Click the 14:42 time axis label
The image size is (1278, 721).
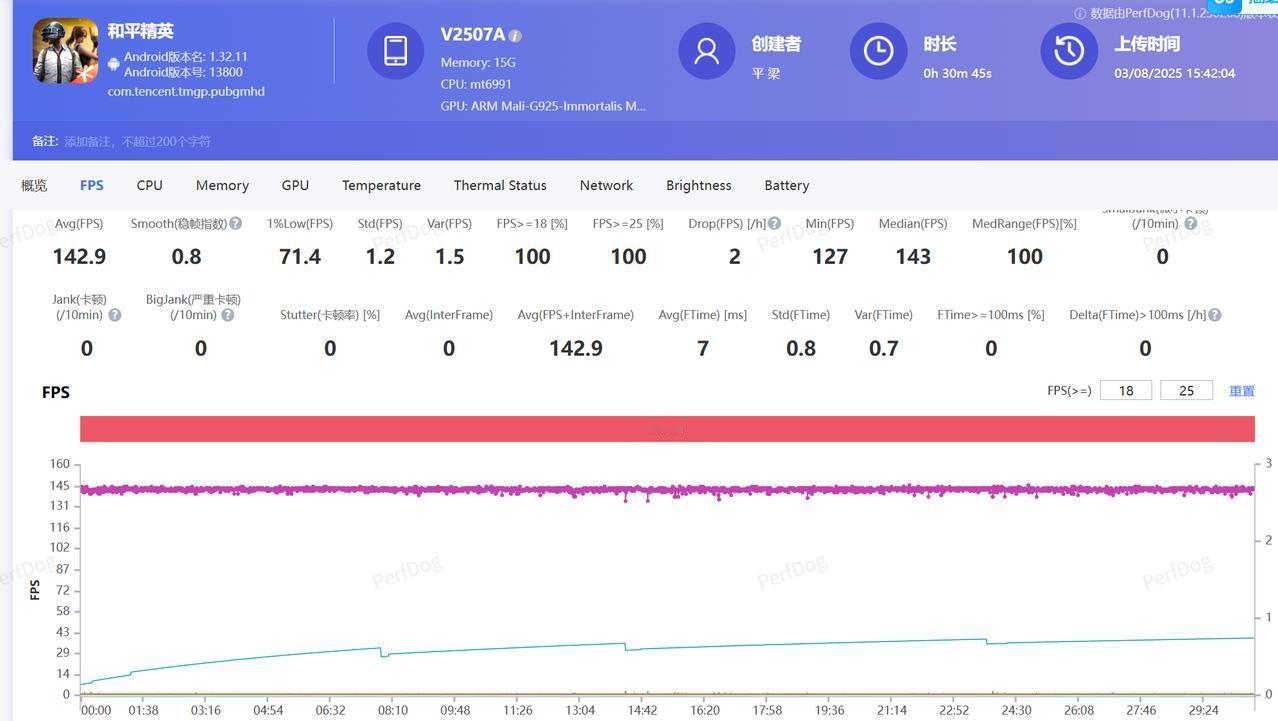click(642, 710)
